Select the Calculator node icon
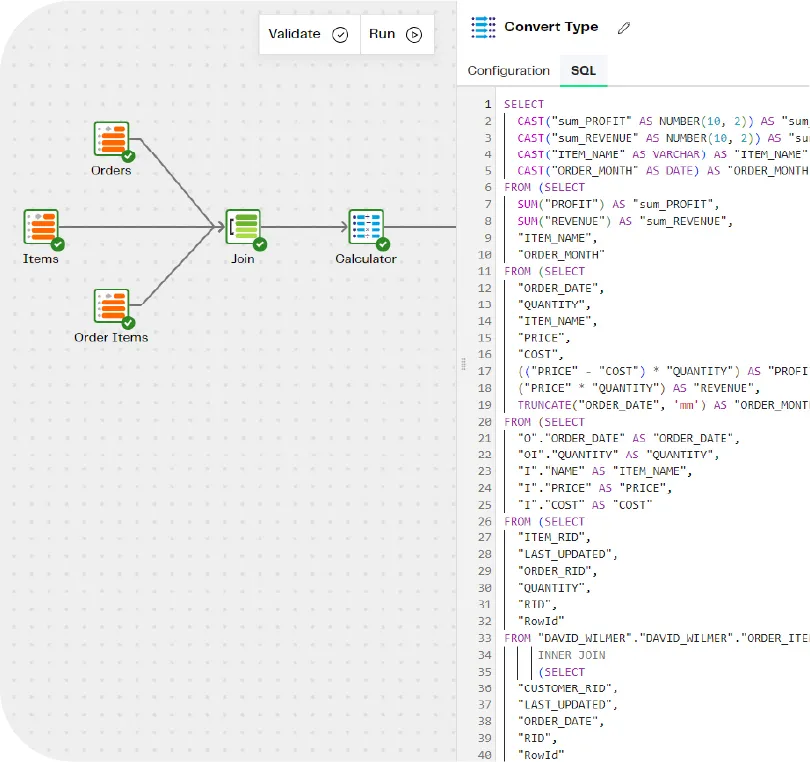810x762 pixels. (366, 227)
